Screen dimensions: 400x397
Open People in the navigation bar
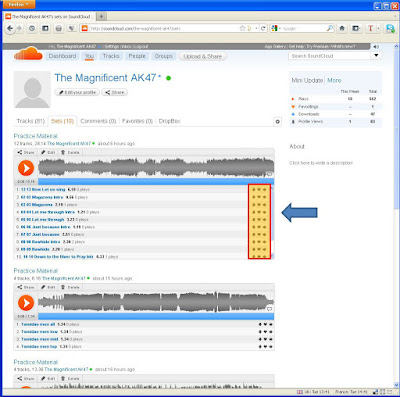137,56
